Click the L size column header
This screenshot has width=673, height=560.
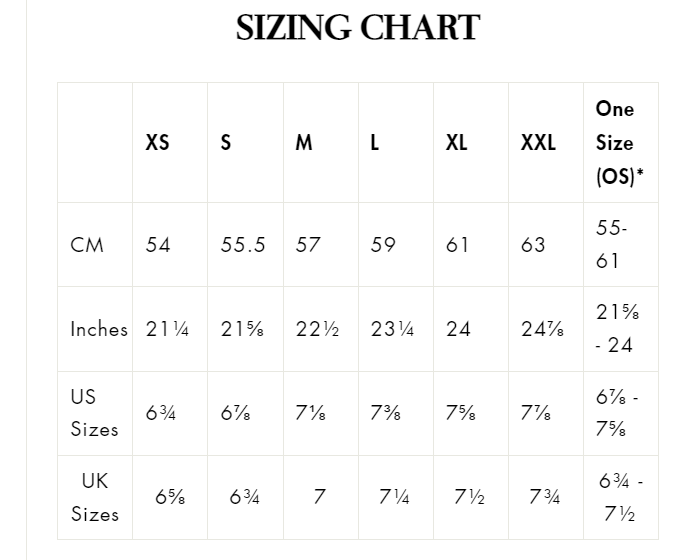coord(375,142)
